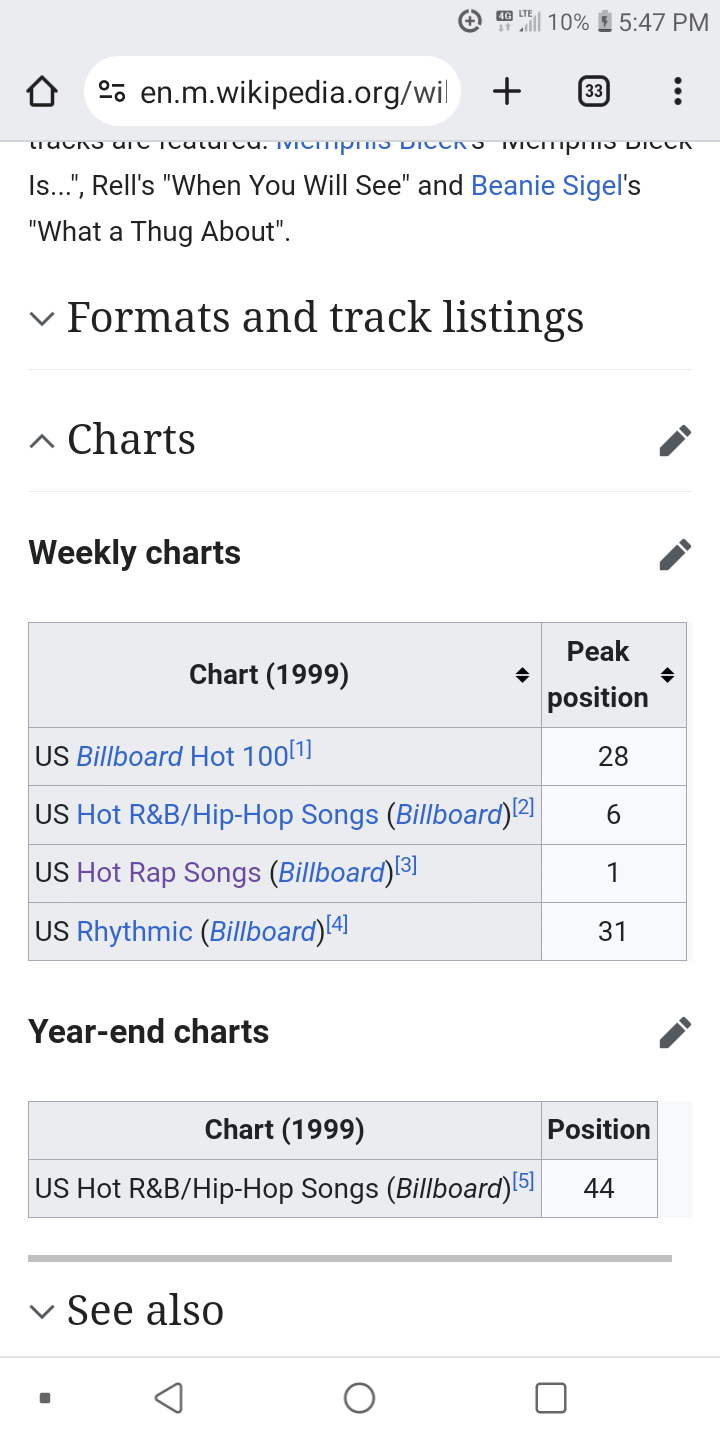This screenshot has width=720, height=1440.
Task: Open the Hot Rap Songs link
Action: [x=169, y=873]
